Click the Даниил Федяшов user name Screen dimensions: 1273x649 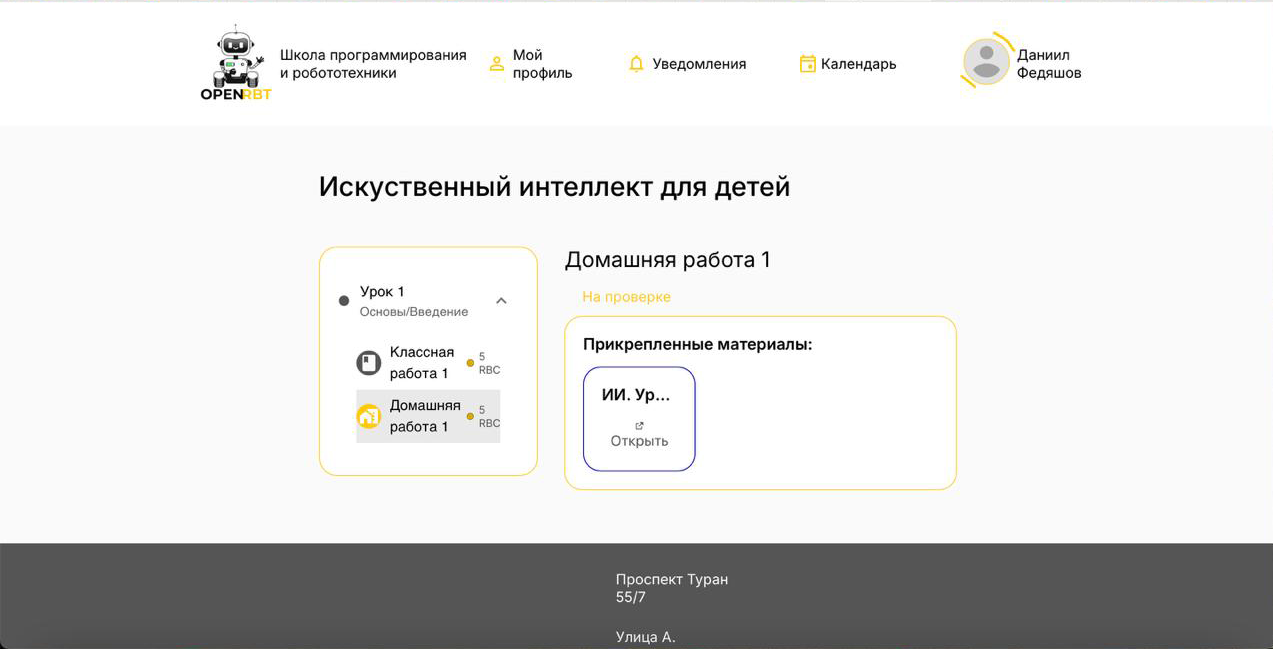click(1048, 64)
